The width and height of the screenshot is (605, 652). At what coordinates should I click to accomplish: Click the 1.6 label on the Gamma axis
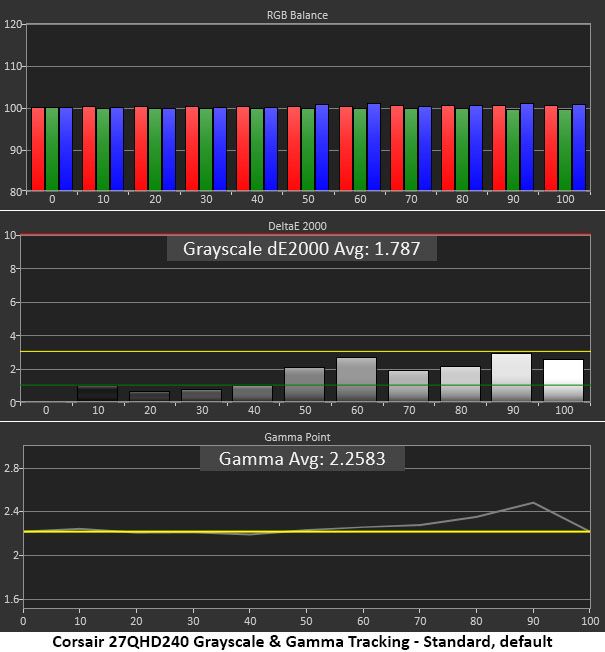pos(12,599)
